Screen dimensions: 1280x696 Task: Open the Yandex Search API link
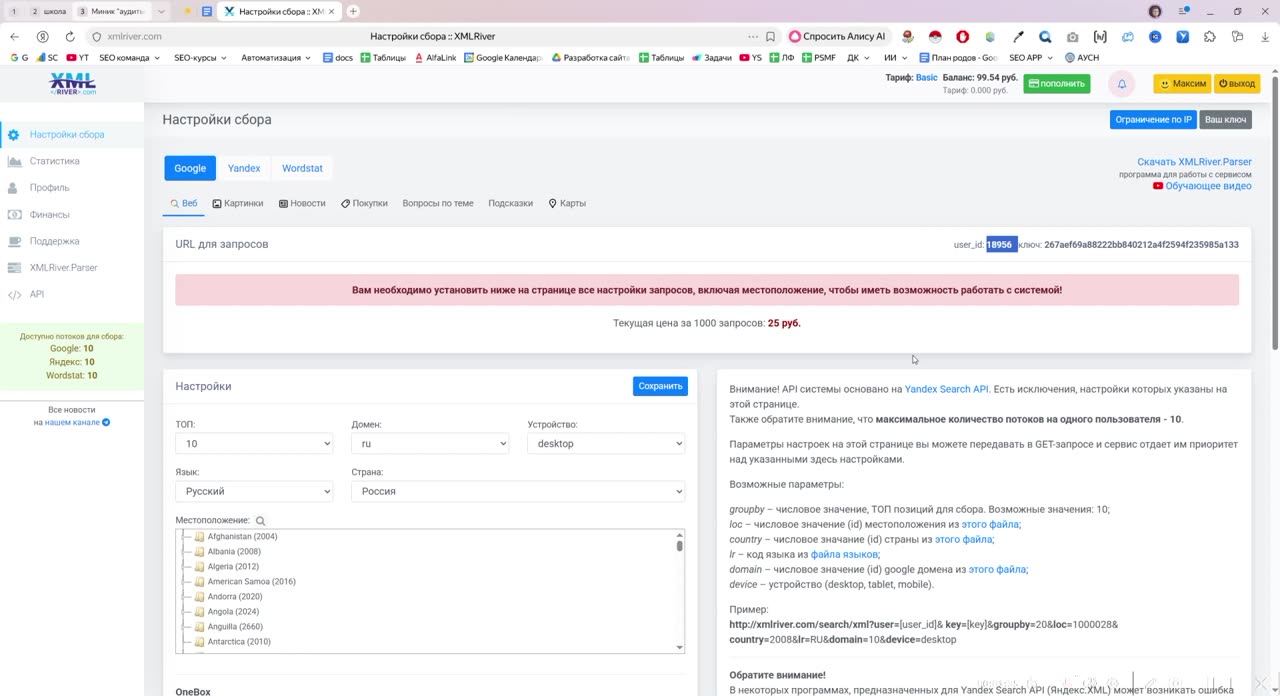coord(946,389)
